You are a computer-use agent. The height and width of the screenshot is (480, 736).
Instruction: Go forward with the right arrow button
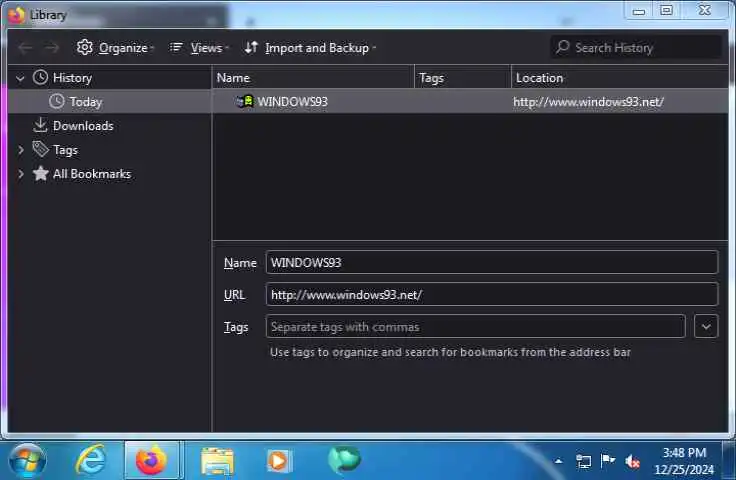(x=52, y=48)
